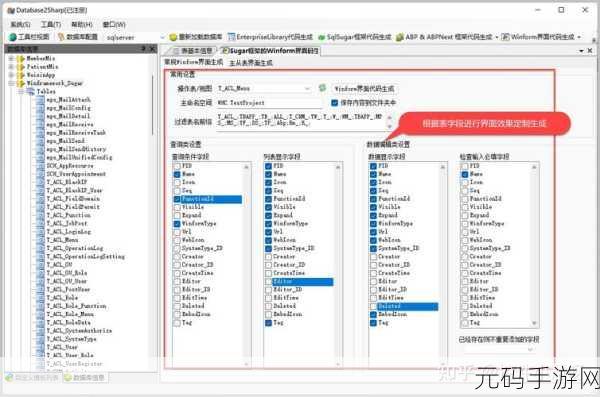Open the document tab list dropdown arrow
Image resolution: width=600 pixels, height=397 pixels.
[x=582, y=51]
